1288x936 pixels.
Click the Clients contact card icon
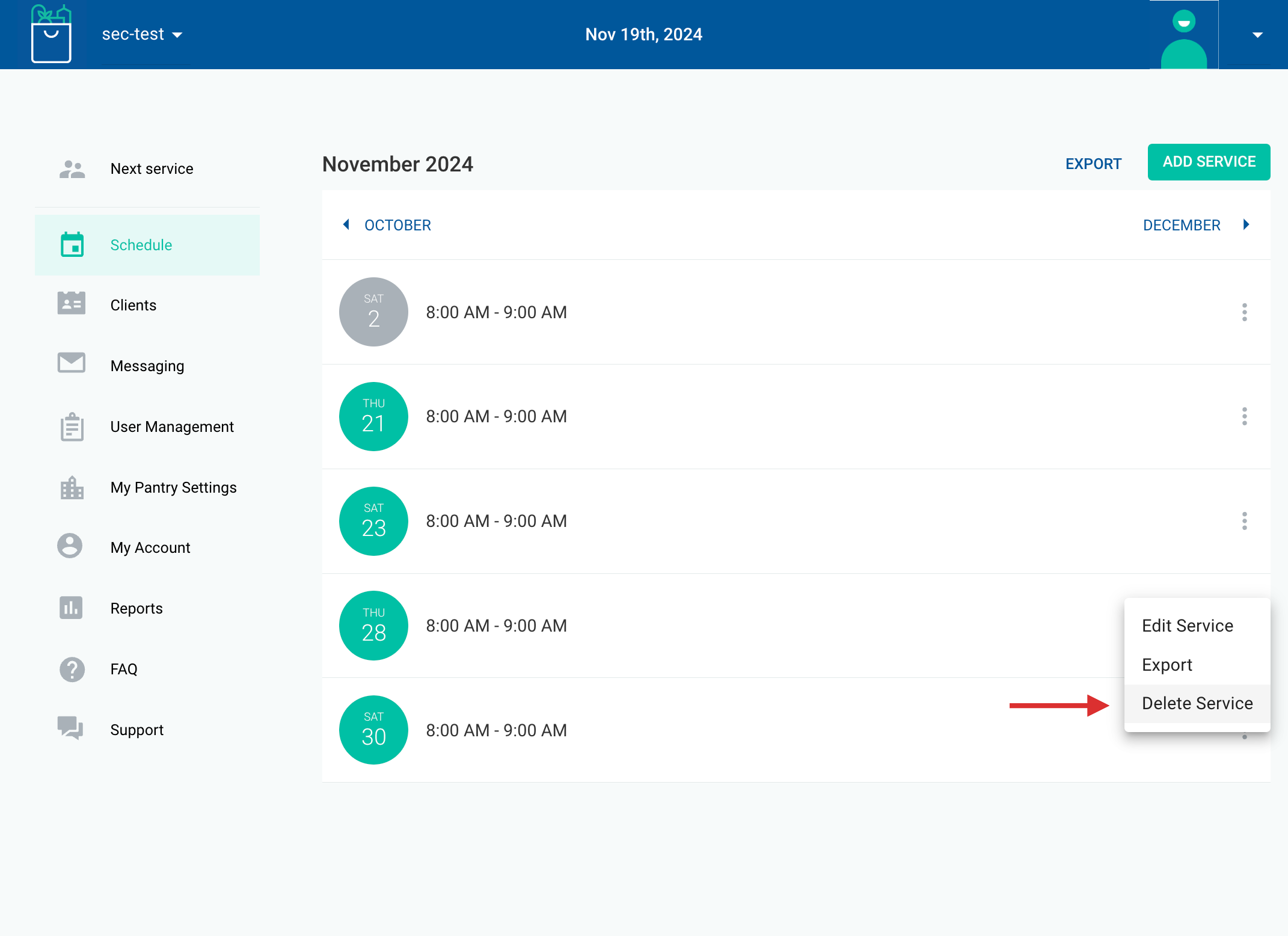coord(72,303)
